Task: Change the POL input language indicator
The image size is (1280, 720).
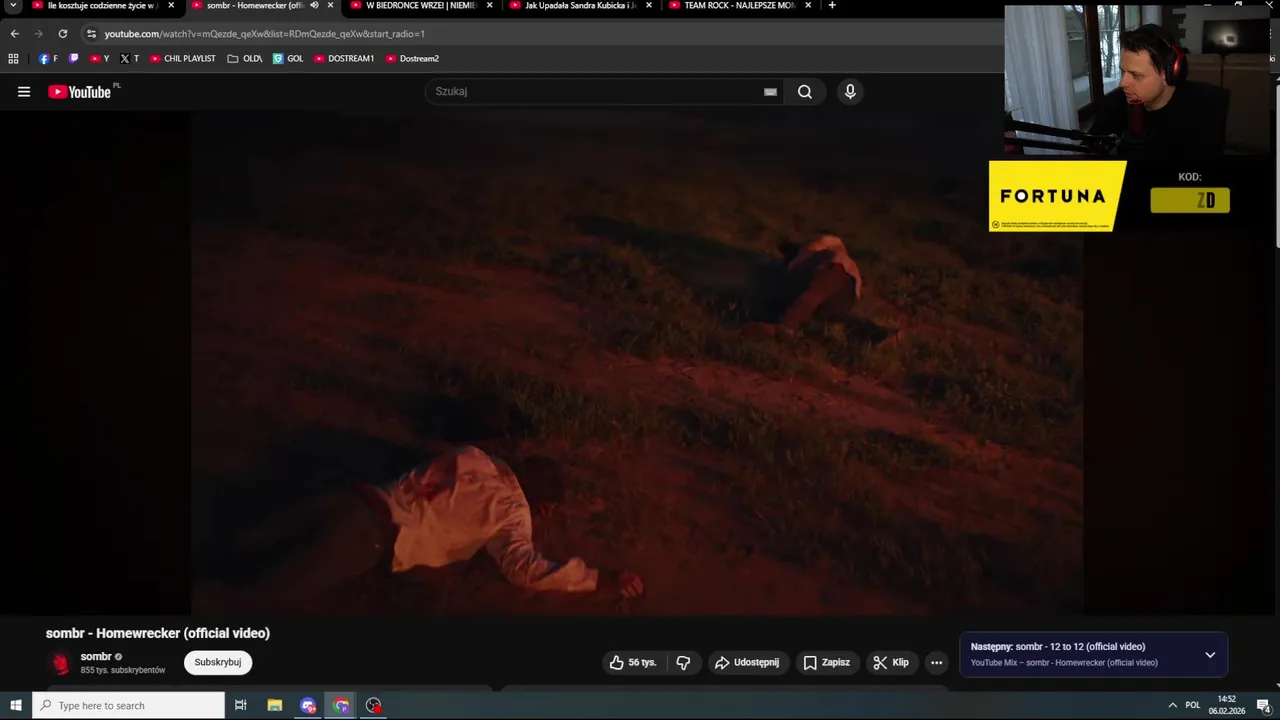Action: [1193, 705]
